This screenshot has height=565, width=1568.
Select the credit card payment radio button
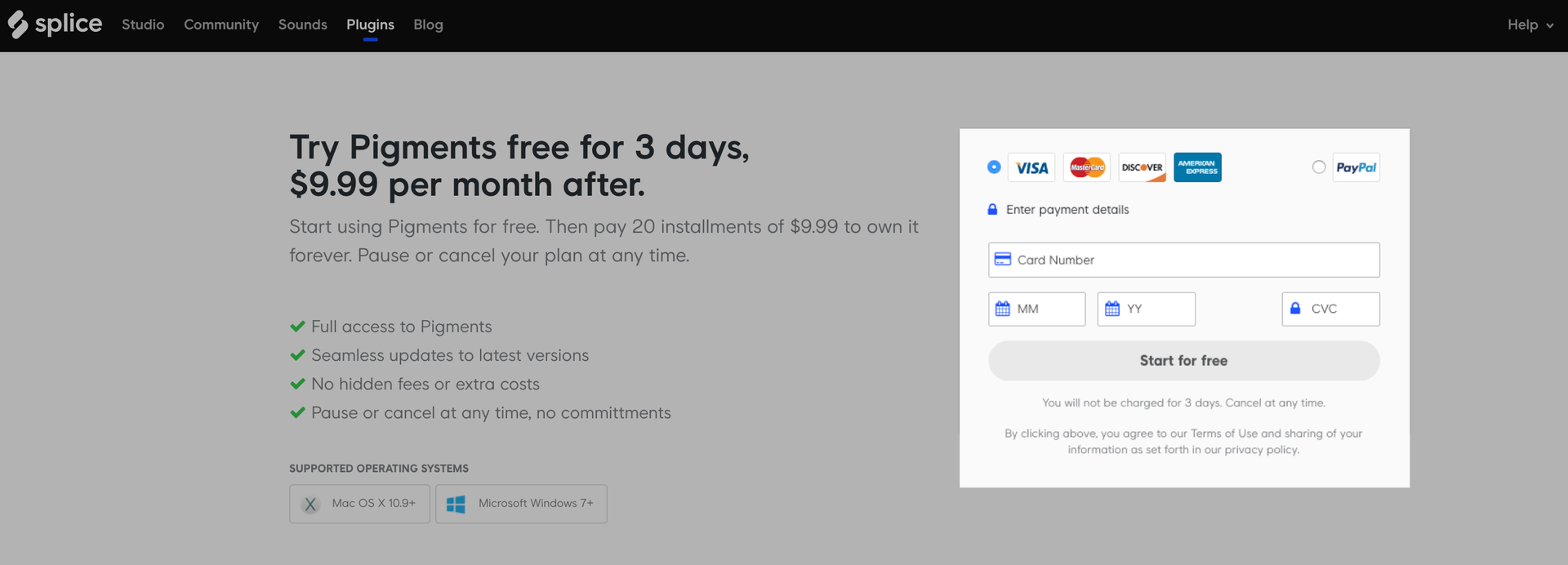[994, 167]
